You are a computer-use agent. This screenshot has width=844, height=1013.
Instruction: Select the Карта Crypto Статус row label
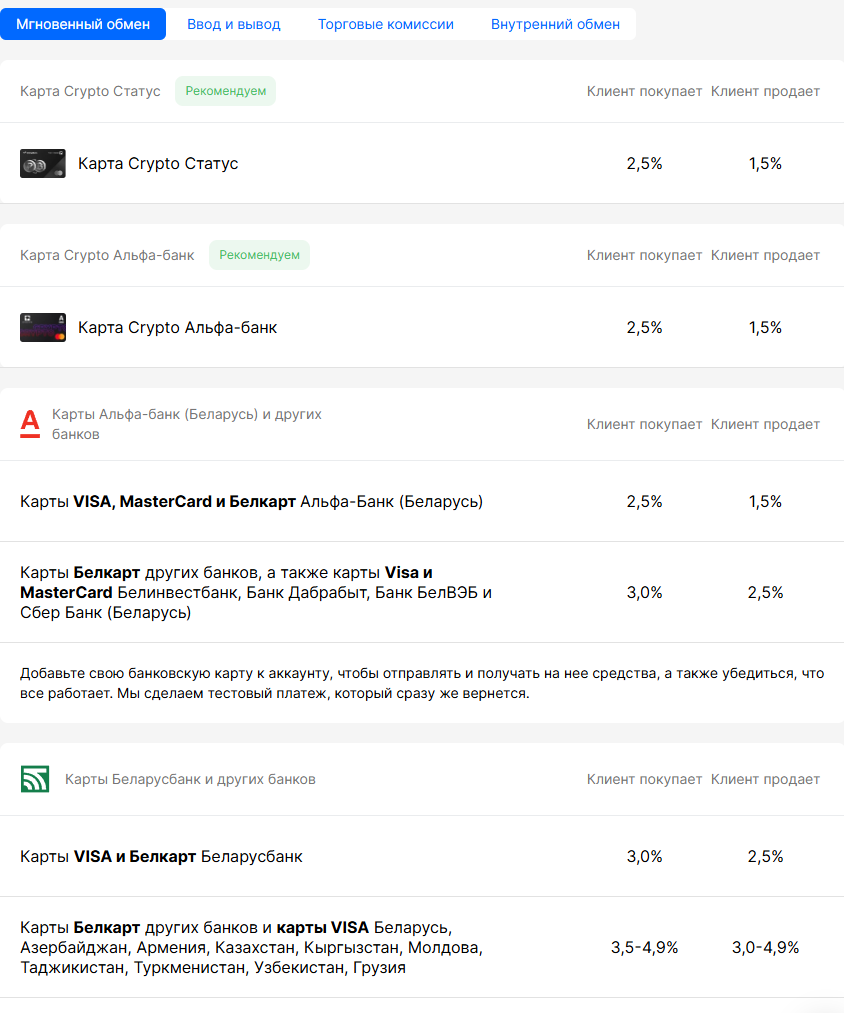point(158,163)
